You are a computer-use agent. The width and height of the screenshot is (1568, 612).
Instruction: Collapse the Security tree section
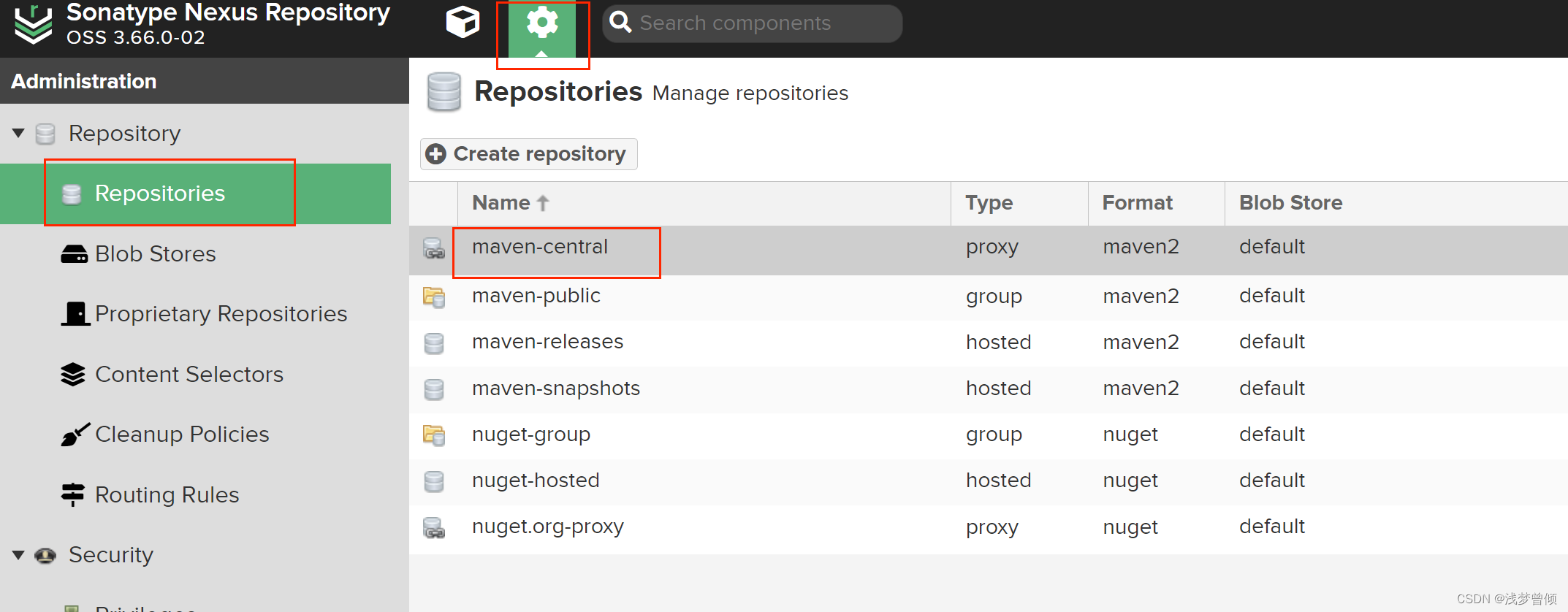(x=19, y=555)
